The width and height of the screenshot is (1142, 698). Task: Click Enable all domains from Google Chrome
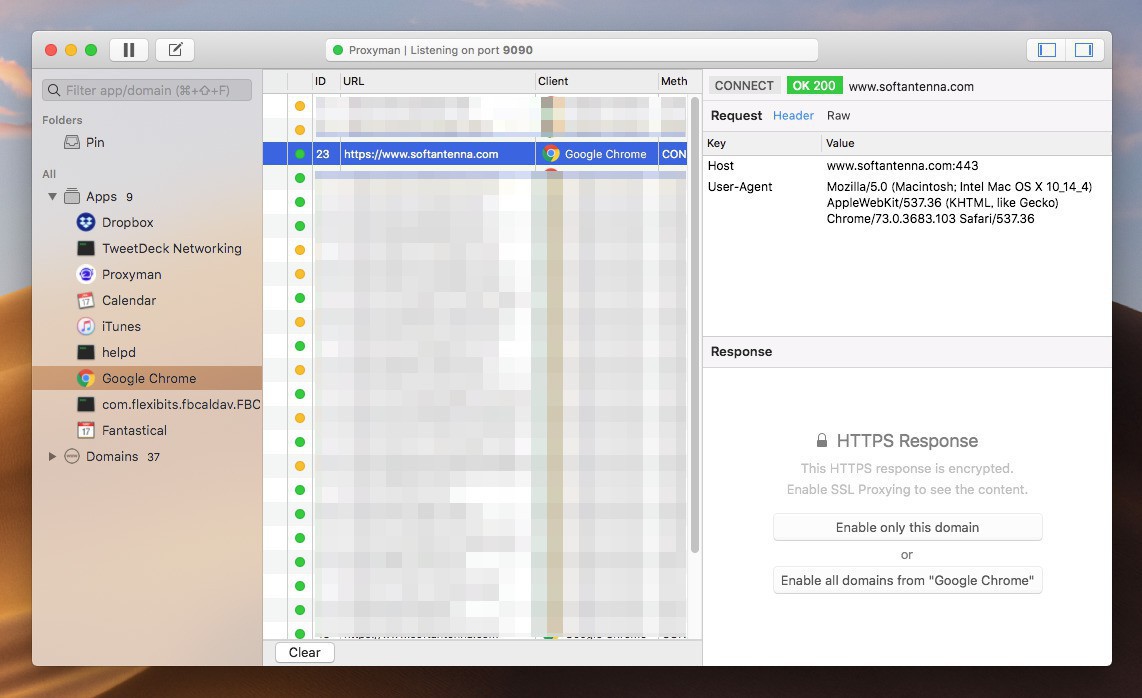click(907, 580)
